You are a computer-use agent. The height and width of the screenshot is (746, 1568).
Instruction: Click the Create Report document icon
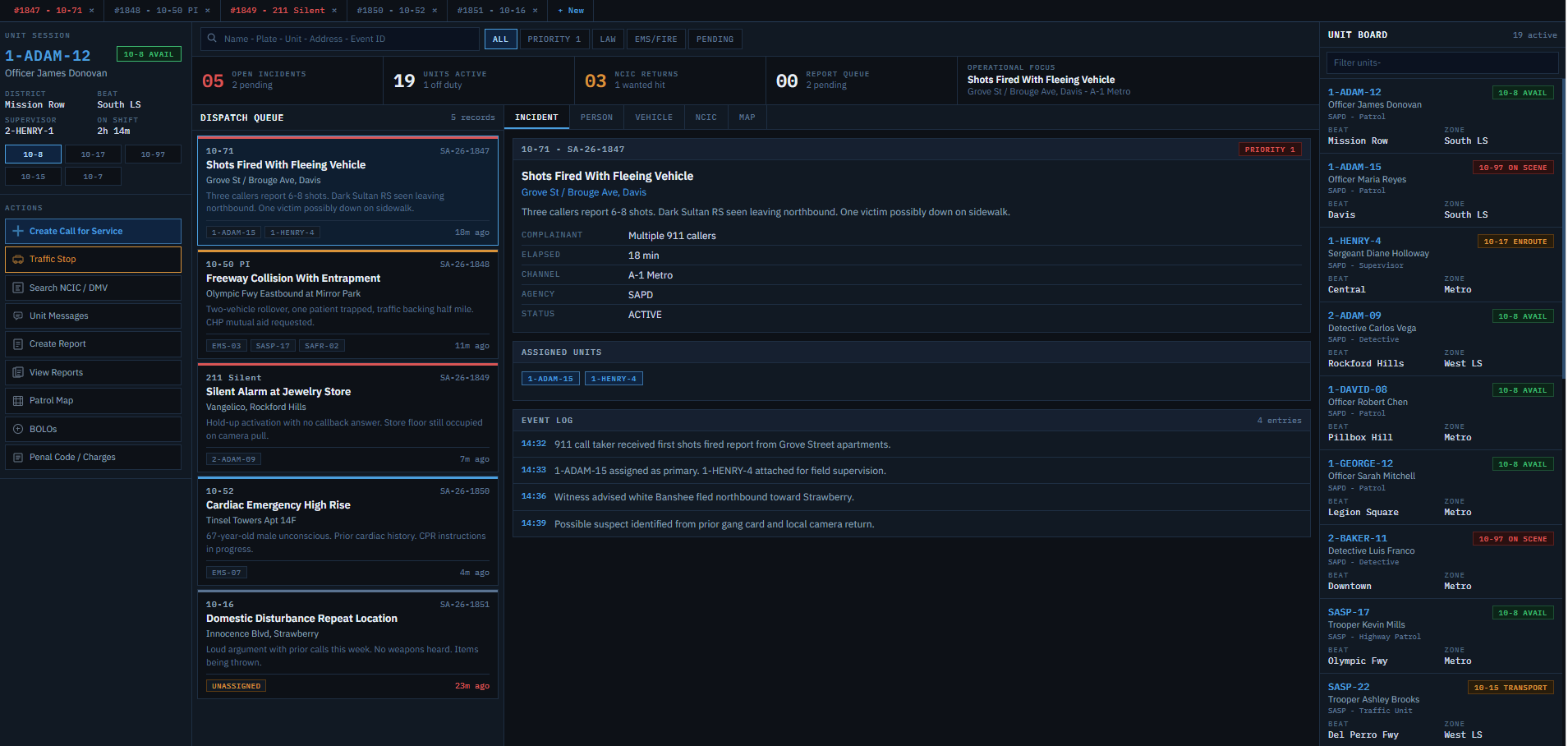click(18, 344)
